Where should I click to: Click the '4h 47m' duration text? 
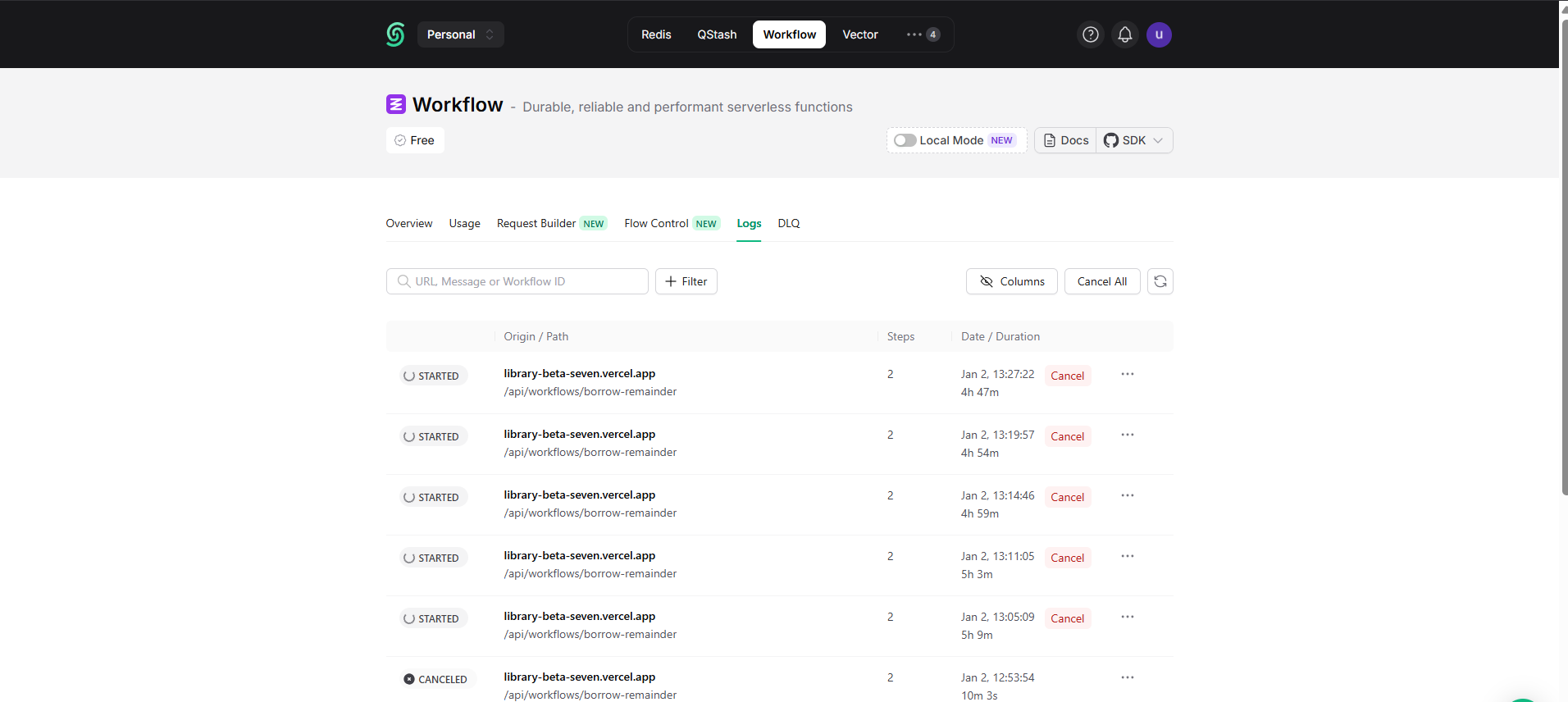coord(980,392)
